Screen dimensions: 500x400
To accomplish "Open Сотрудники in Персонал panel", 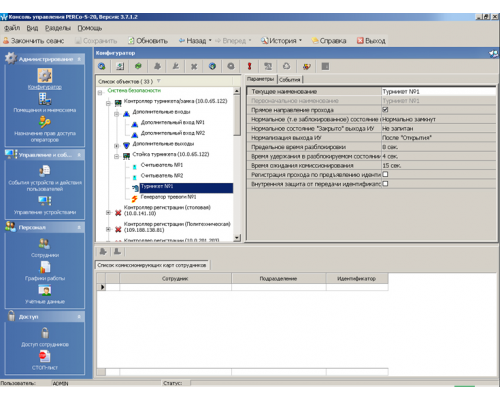I will pos(45,248).
